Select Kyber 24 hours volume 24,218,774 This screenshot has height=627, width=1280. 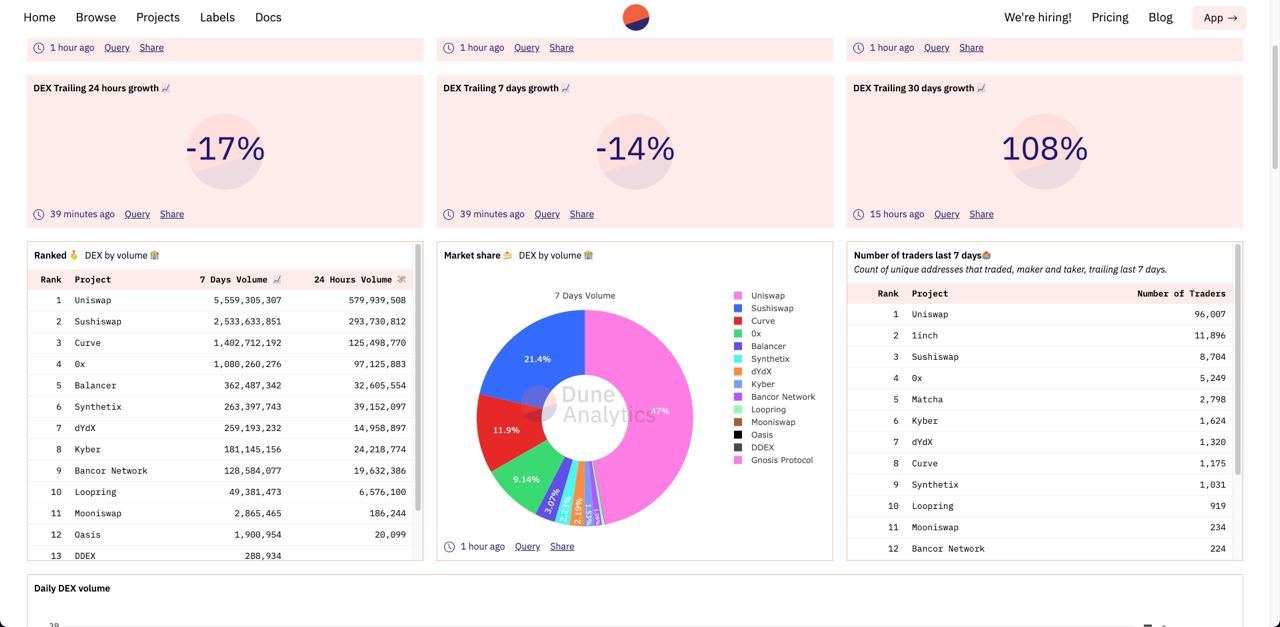pos(380,450)
